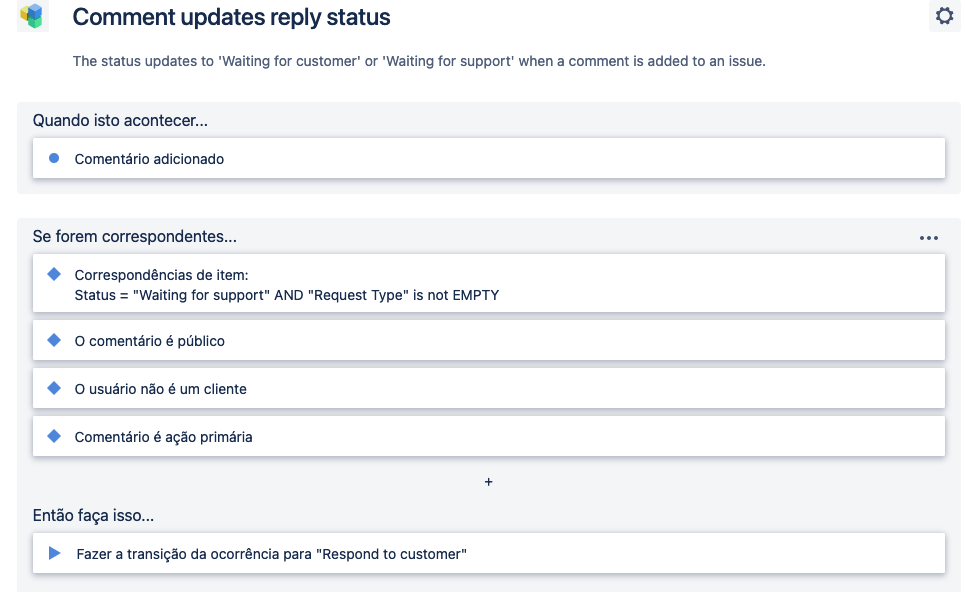Click the rule description text
This screenshot has width=966, height=592.
(x=418, y=61)
